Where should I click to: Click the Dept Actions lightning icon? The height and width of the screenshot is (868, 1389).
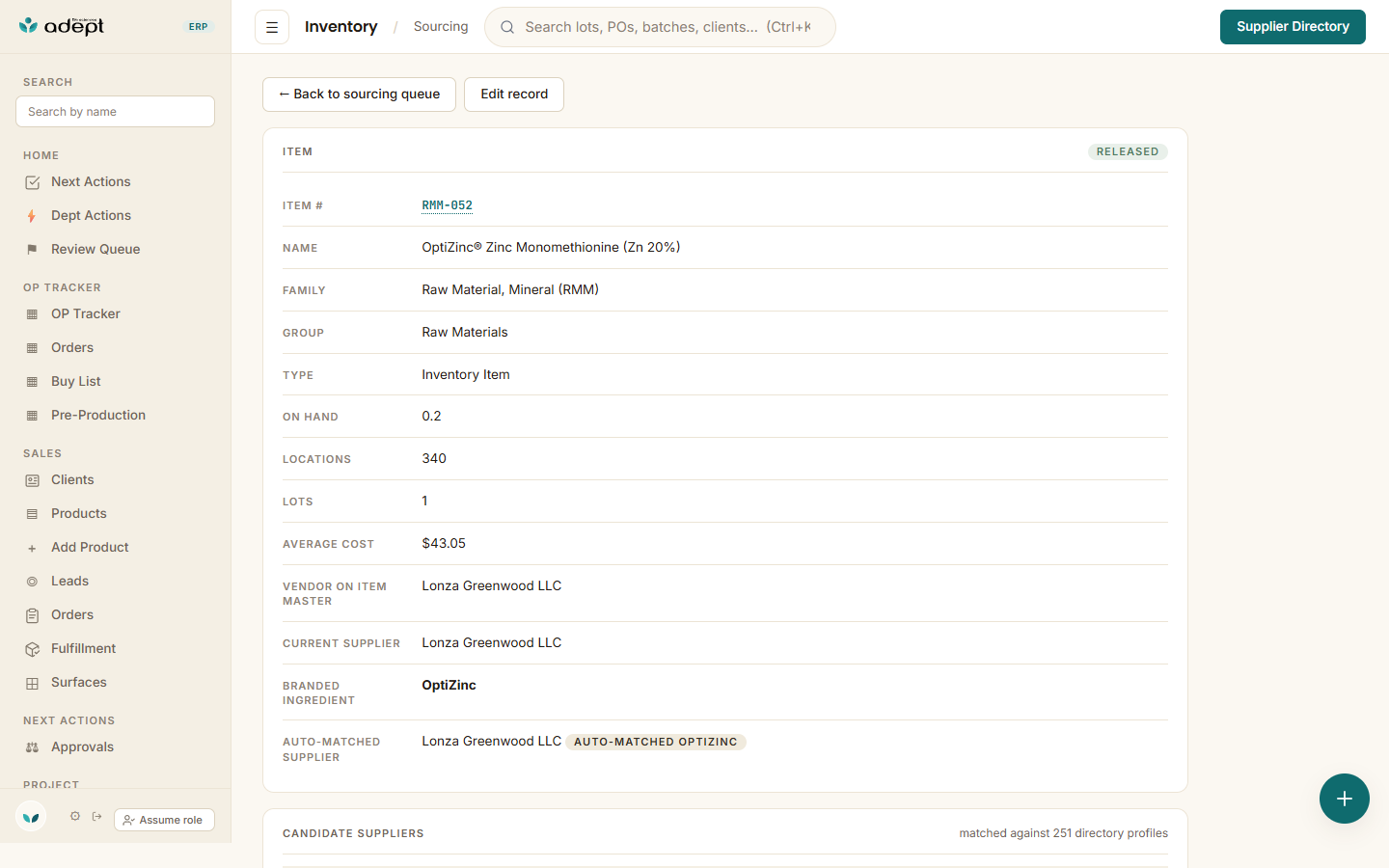[32, 216]
